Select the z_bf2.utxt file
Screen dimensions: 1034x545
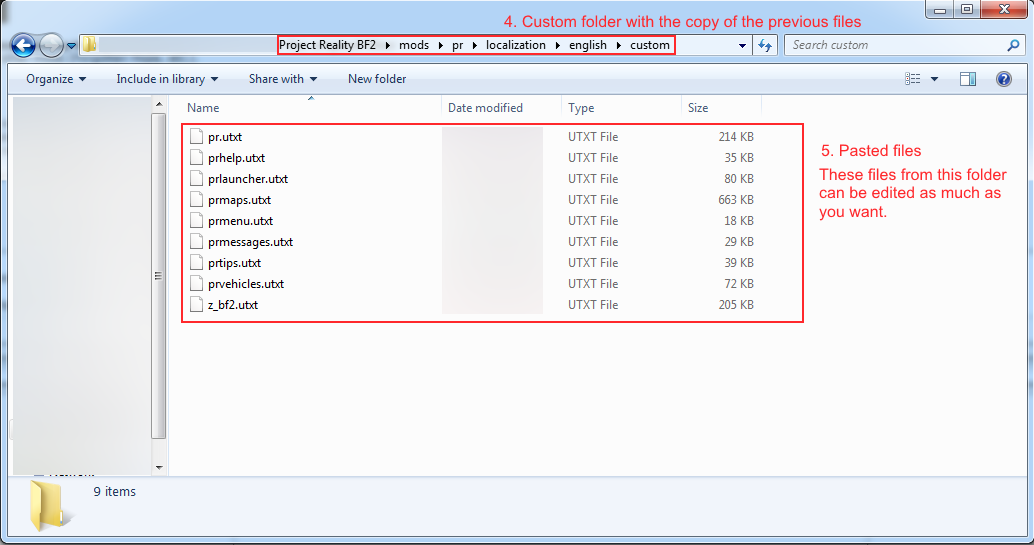233,305
